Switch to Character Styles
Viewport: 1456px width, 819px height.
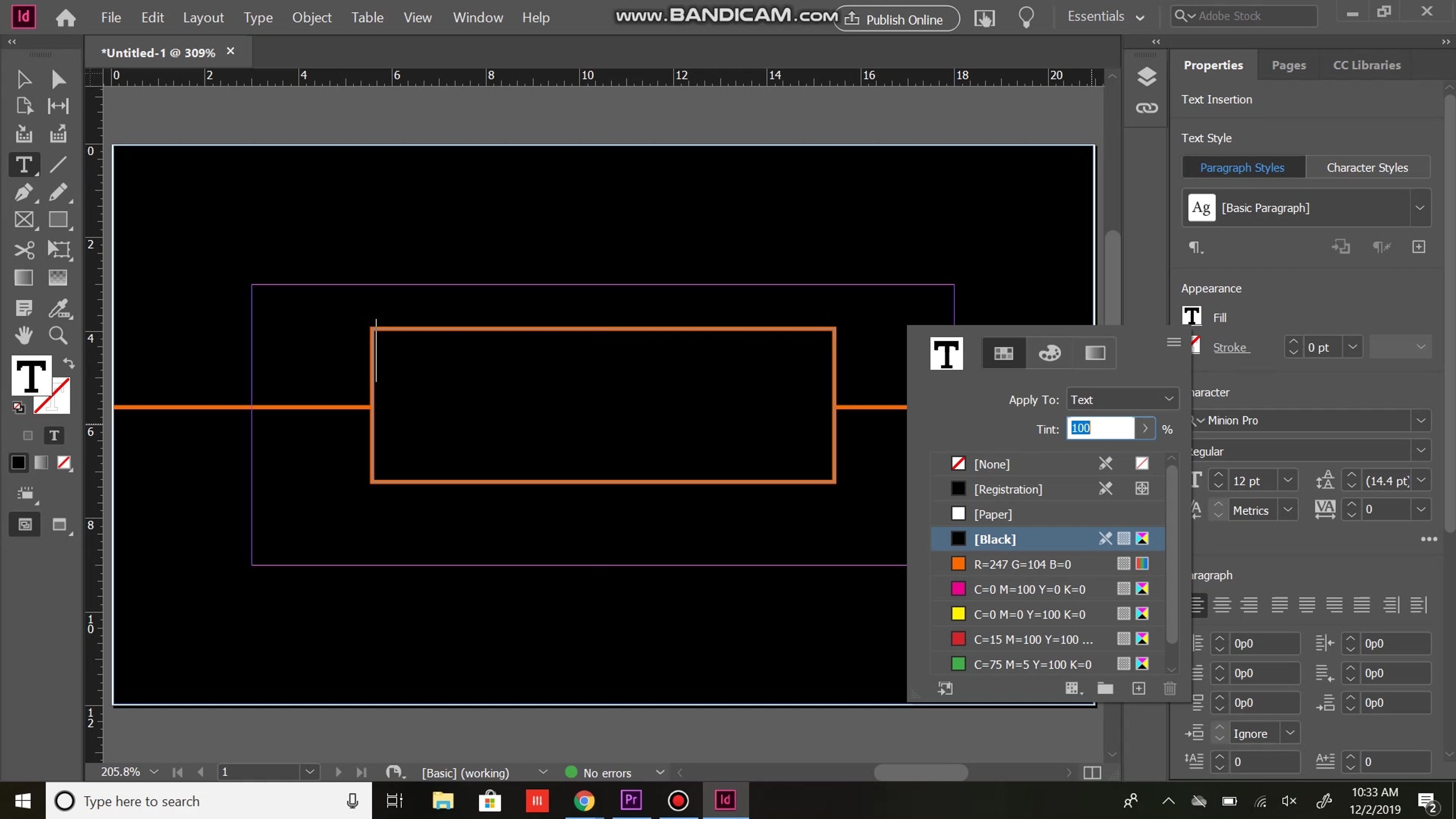[x=1367, y=167]
